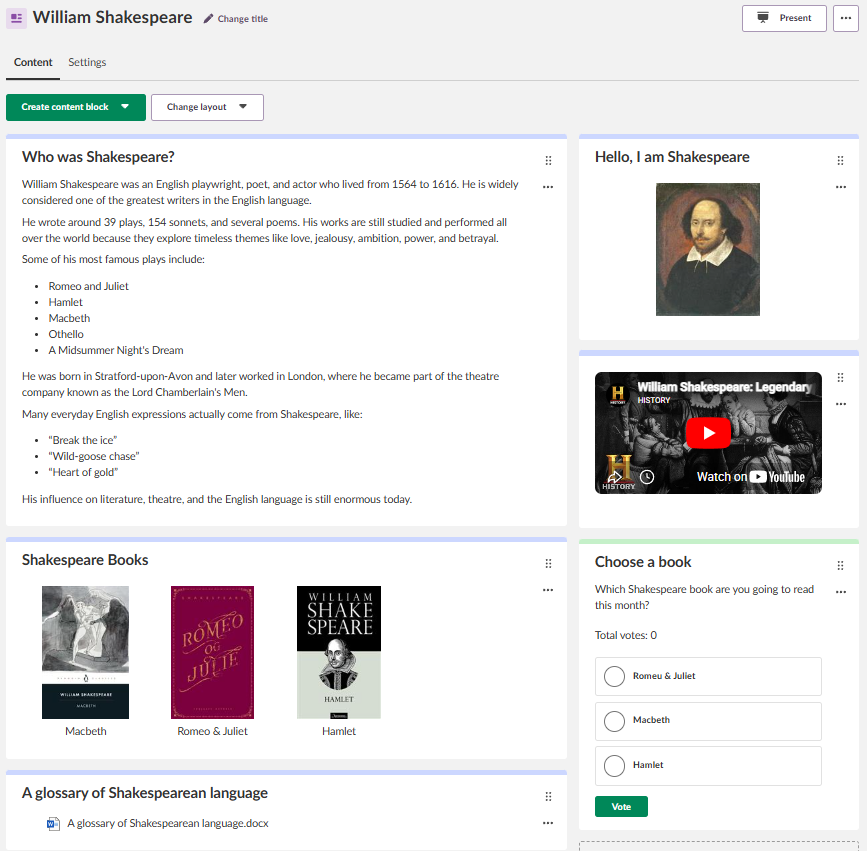Click the Romeo og Julie book cover
Viewport: 867px width, 851px height.
tap(212, 652)
